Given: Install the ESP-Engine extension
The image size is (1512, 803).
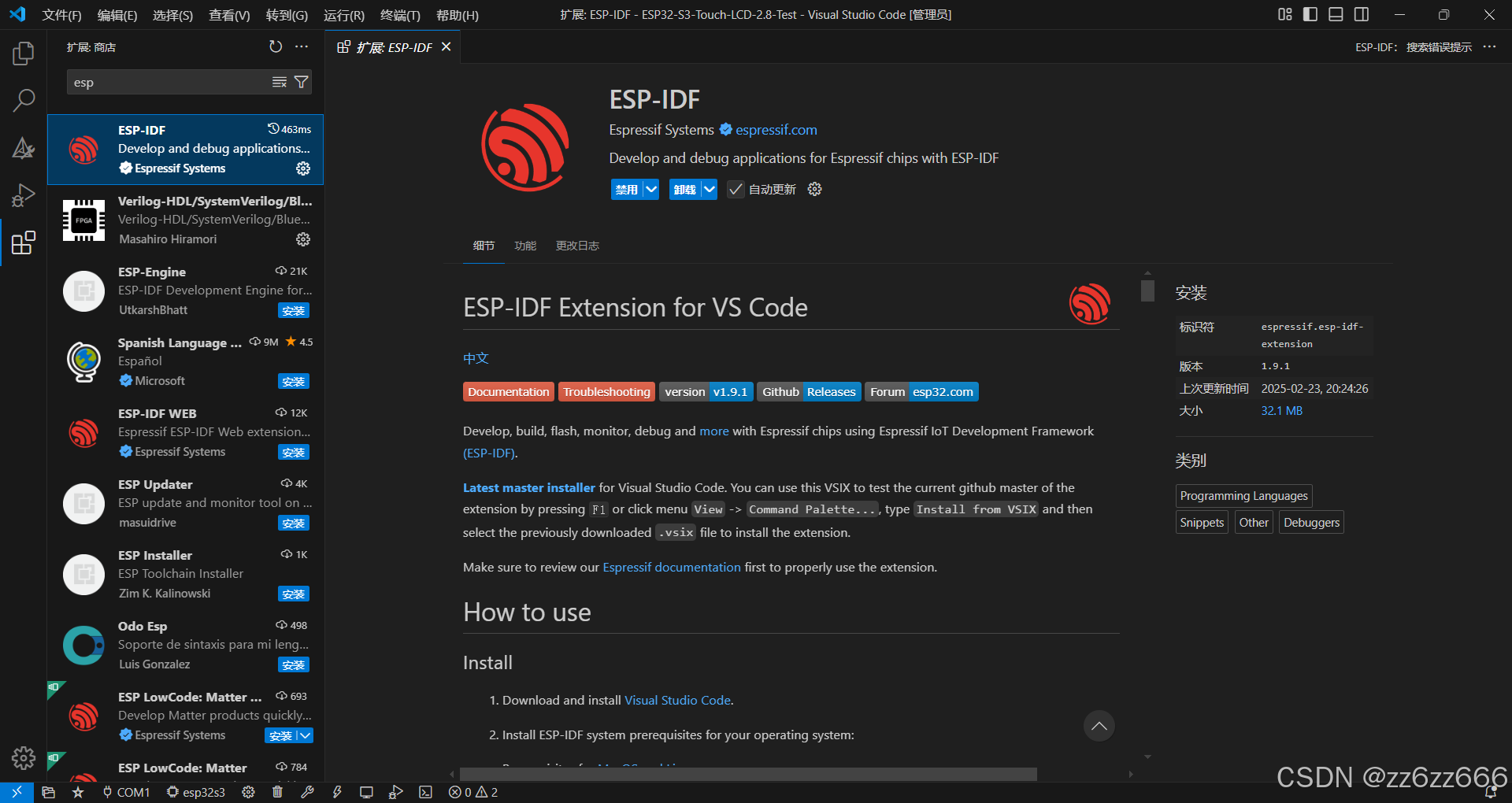Looking at the screenshot, I should click(x=294, y=310).
